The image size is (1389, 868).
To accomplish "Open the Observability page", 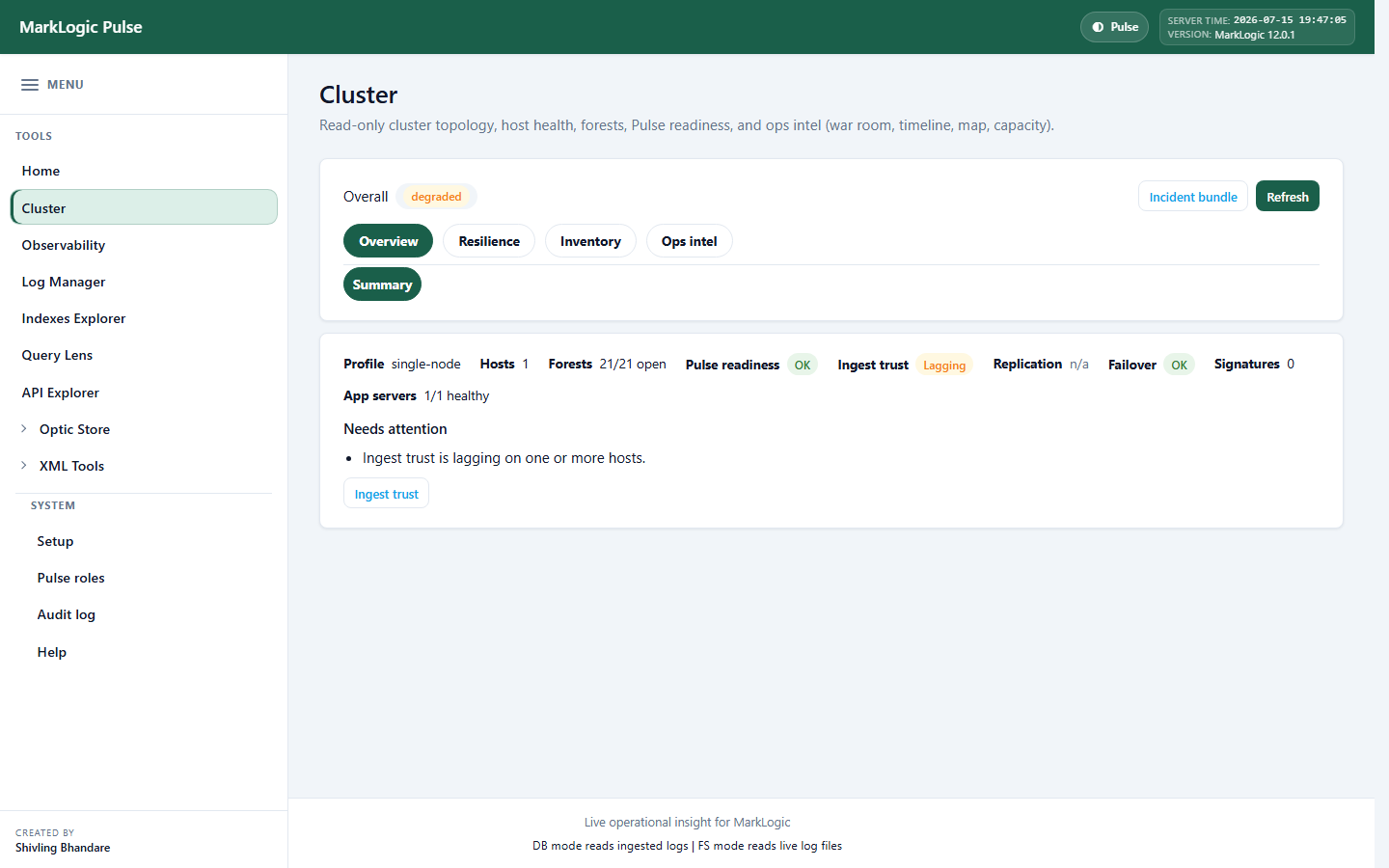I will [144, 245].
